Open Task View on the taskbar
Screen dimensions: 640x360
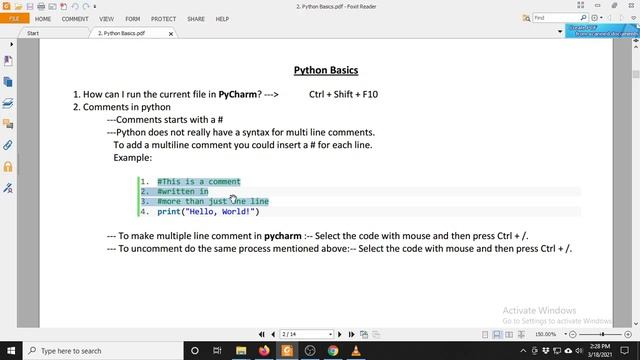217,351
